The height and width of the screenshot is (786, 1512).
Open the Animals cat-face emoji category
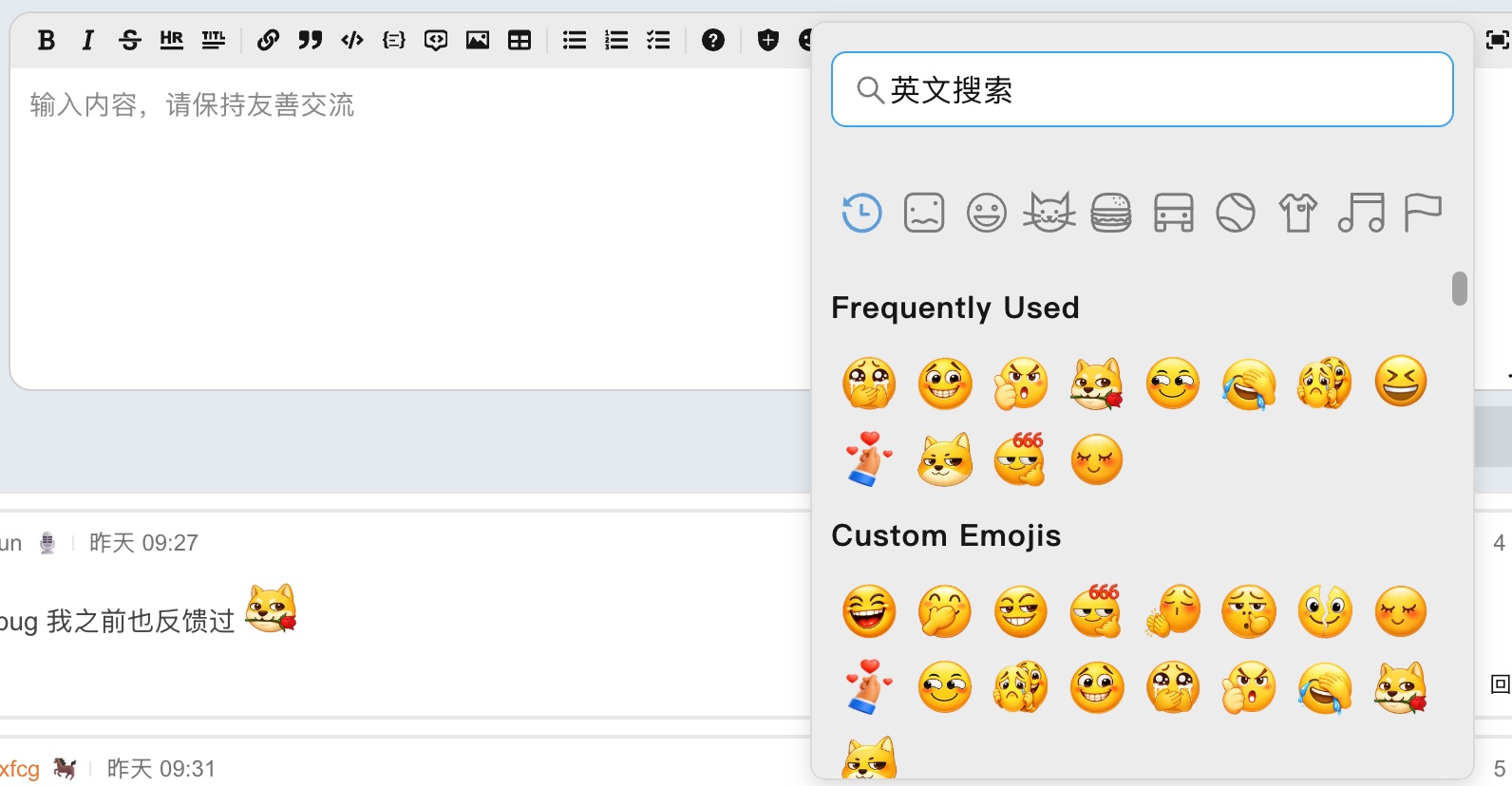(1049, 213)
